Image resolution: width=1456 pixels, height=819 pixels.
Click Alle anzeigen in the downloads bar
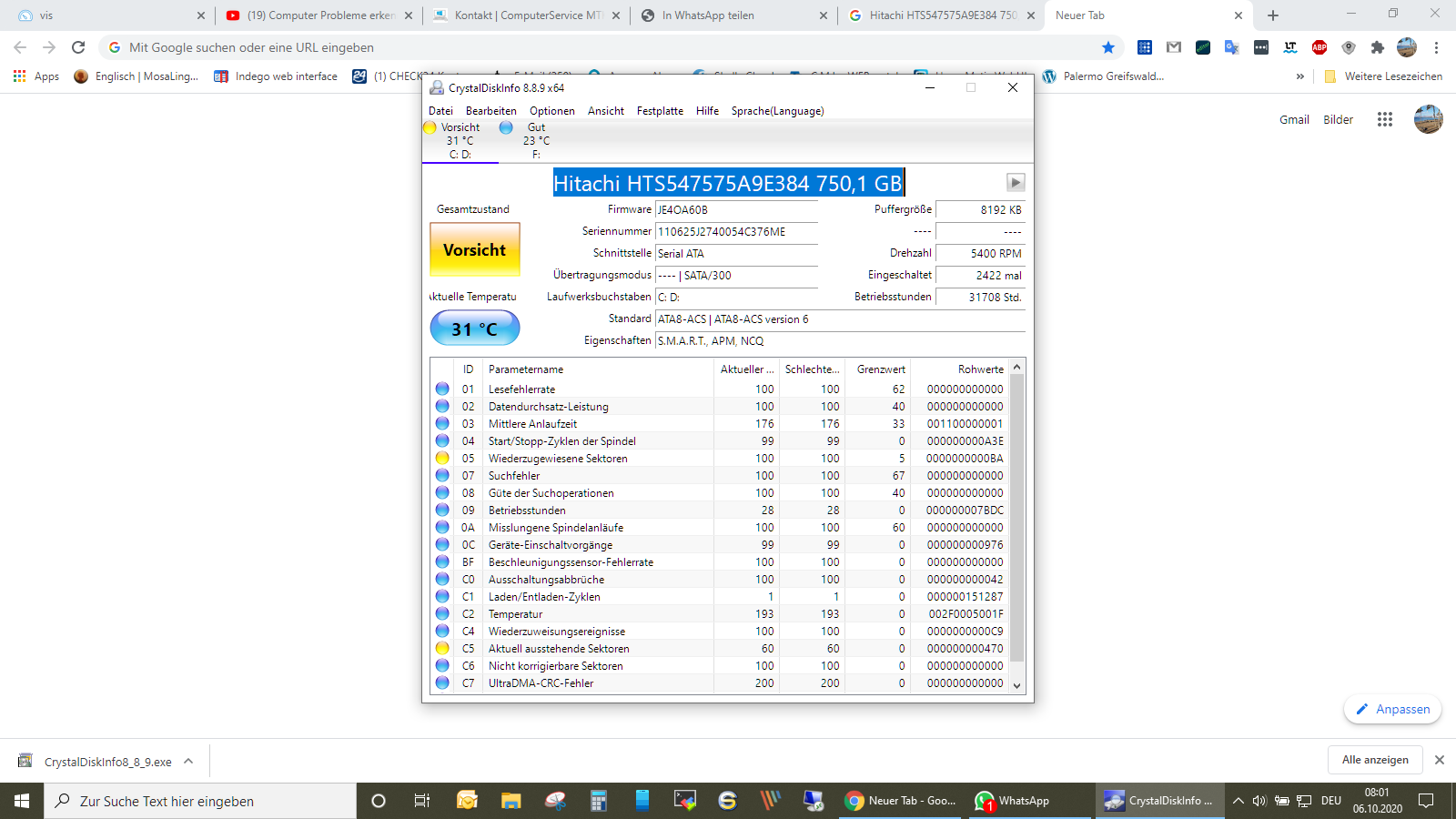1375,760
